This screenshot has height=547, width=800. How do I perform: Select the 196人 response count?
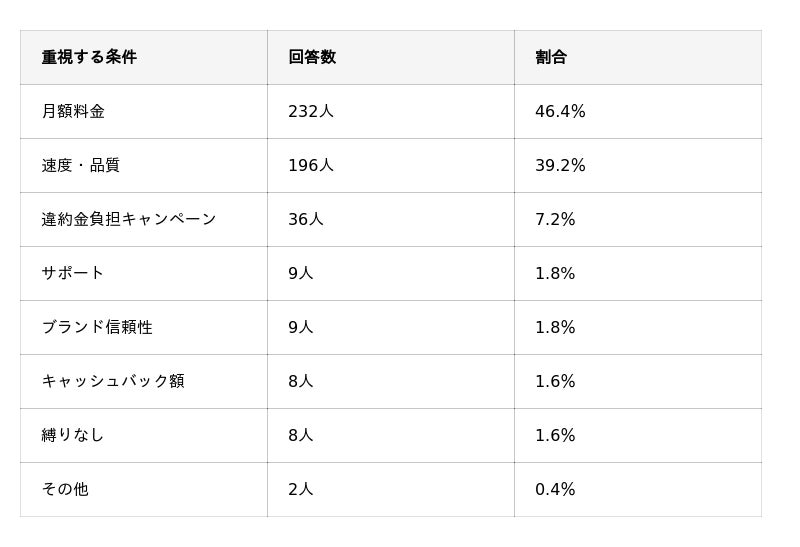click(311, 165)
